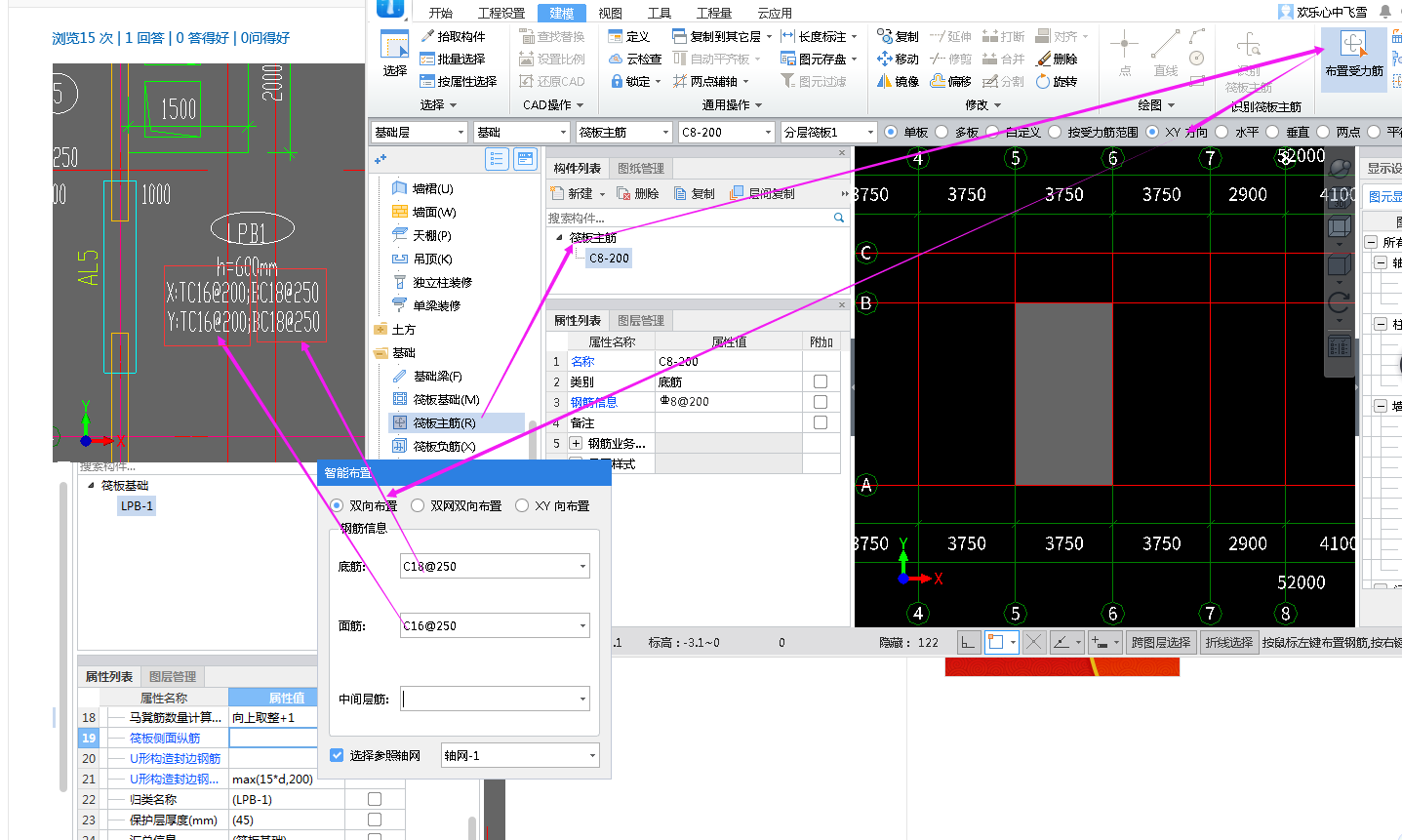Select 双向布置 radio in 智能布置 dialog
The image size is (1402, 840).
[337, 505]
